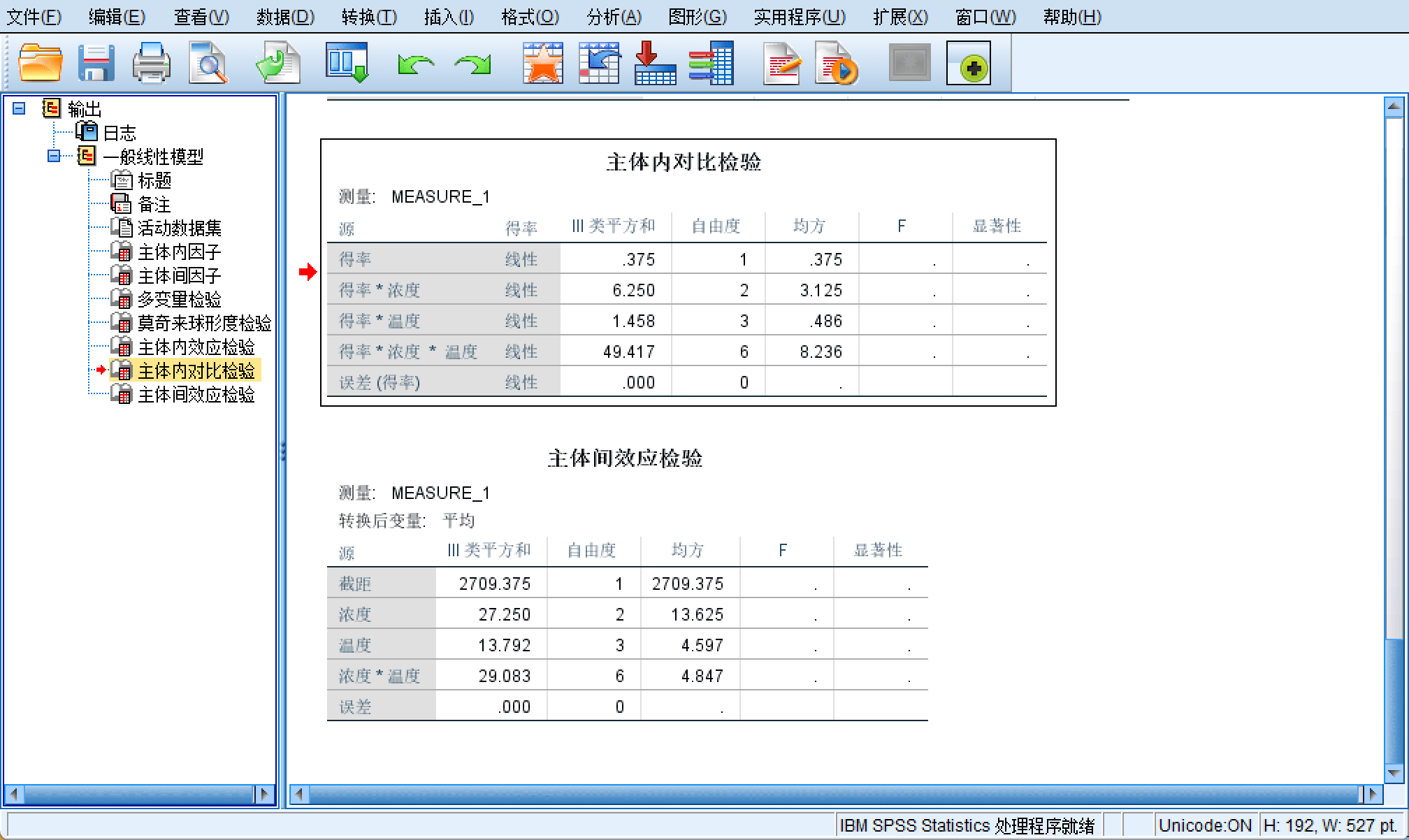Screen dimensions: 1409x840
Task: Click the Go to Data star icon
Action: point(543,64)
